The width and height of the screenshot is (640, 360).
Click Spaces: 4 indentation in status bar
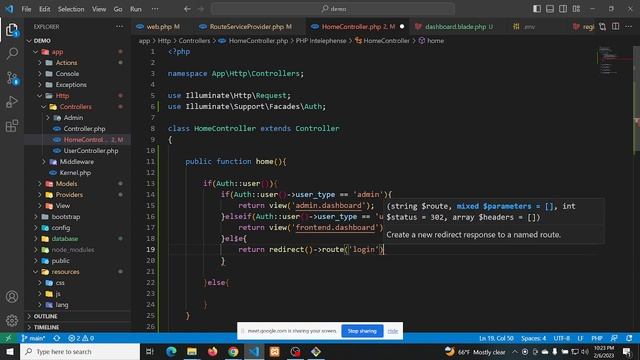pyautogui.click(x=533, y=338)
